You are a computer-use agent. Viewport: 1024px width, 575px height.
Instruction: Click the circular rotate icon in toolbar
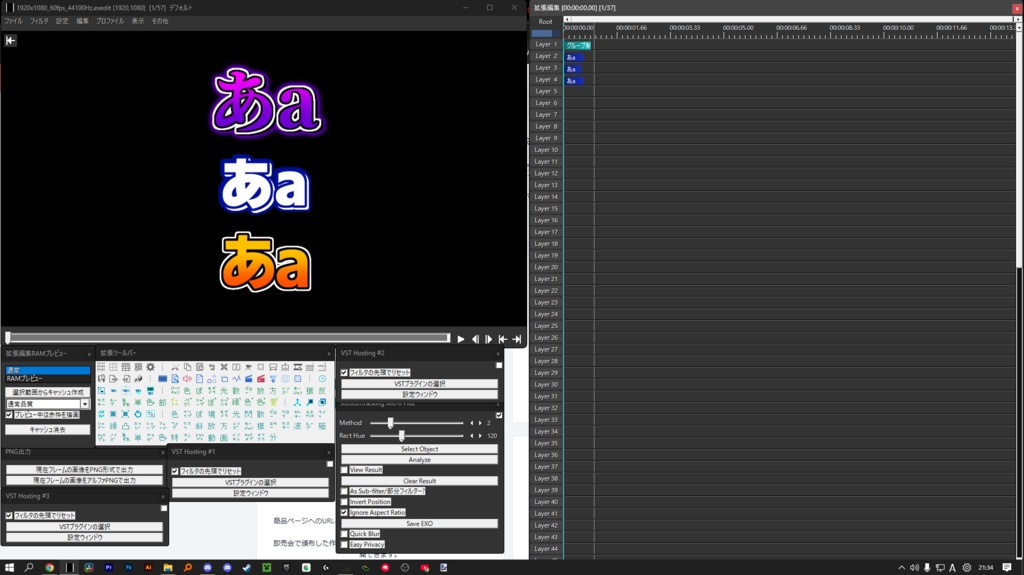click(138, 414)
